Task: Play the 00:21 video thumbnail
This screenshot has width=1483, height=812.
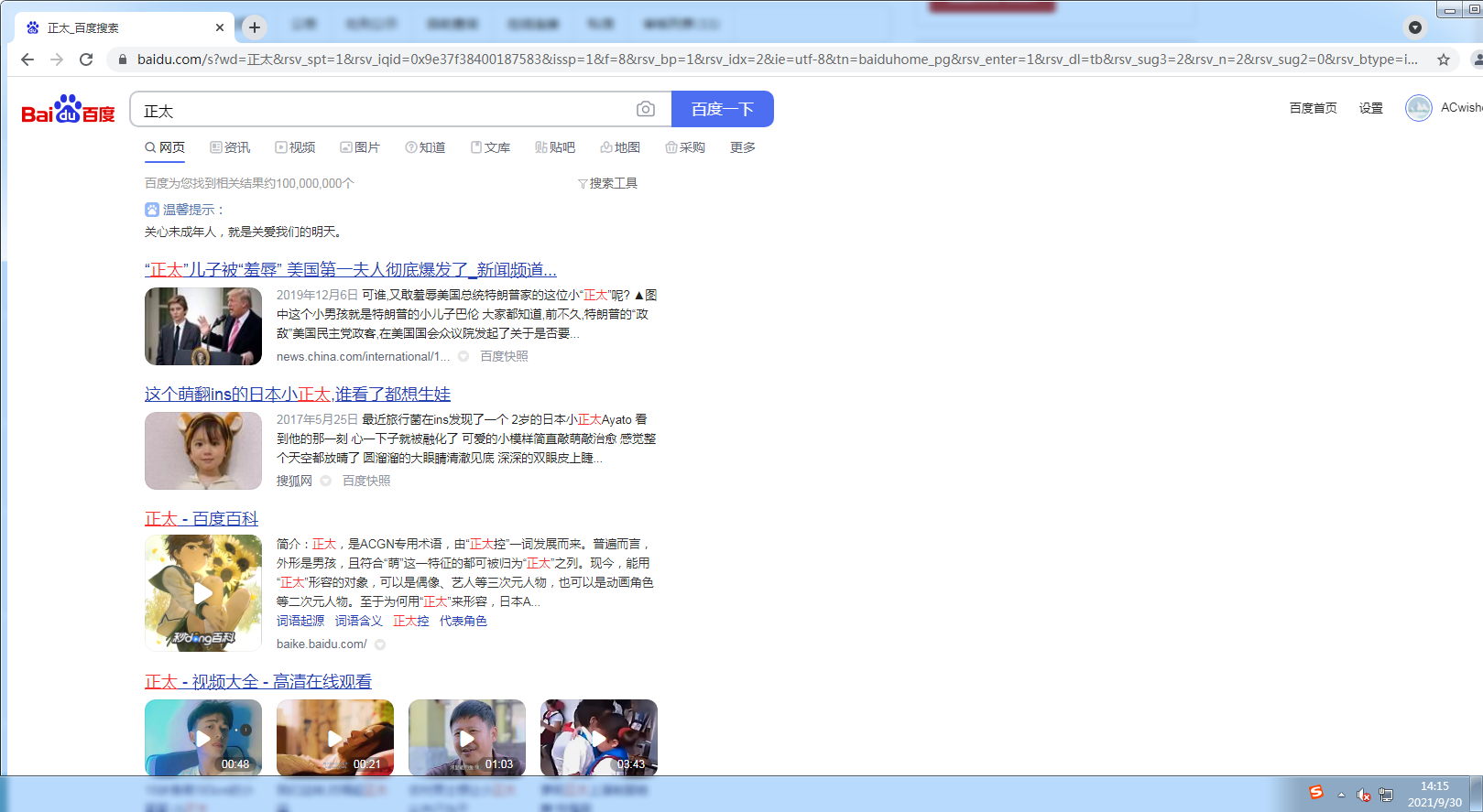Action: [x=335, y=738]
